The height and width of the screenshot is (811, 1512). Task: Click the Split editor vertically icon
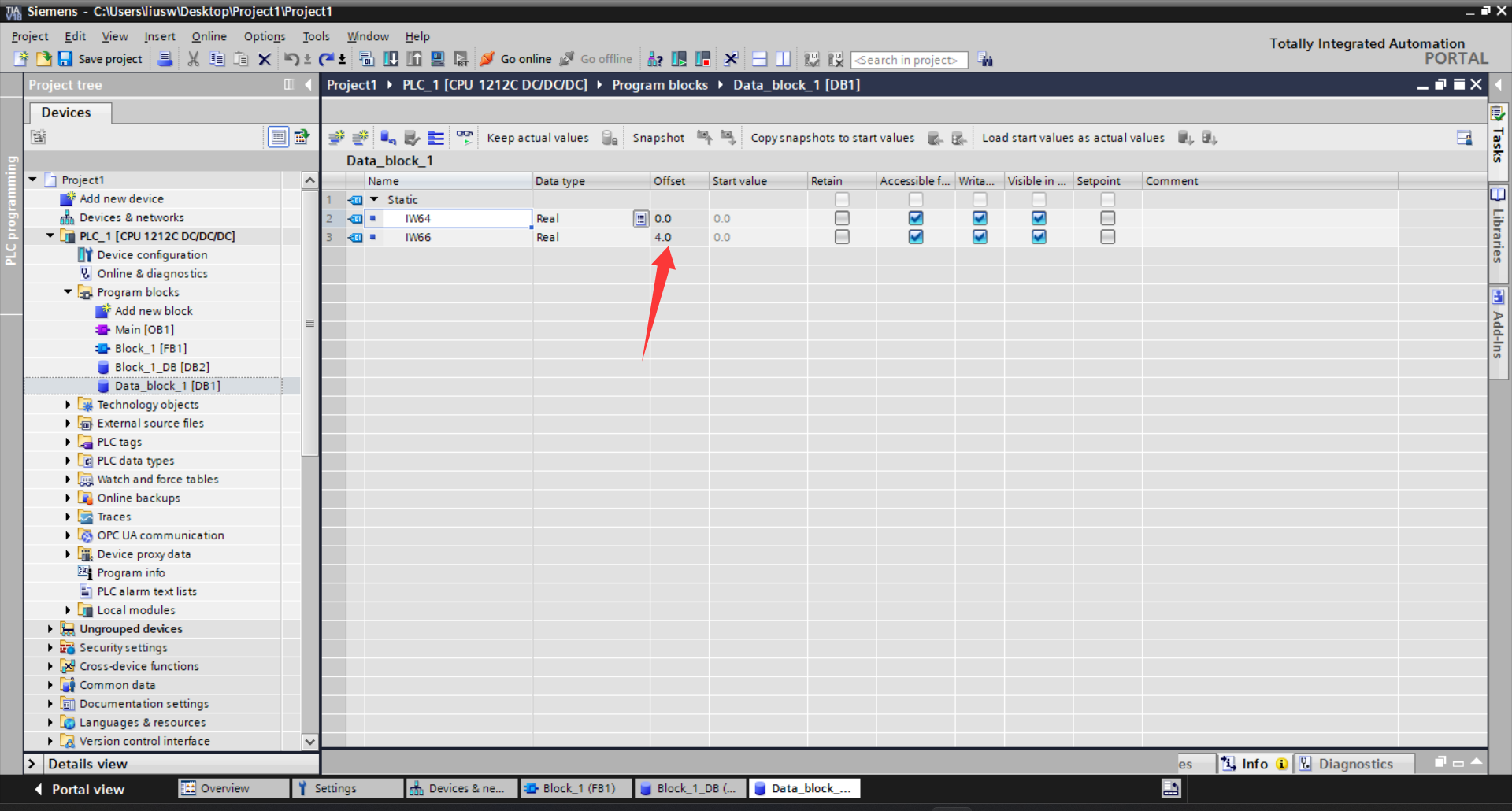pos(783,59)
